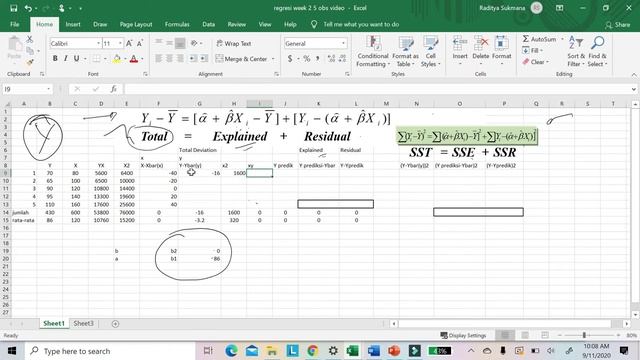Toggle middle vertical alignment

click(x=169, y=43)
